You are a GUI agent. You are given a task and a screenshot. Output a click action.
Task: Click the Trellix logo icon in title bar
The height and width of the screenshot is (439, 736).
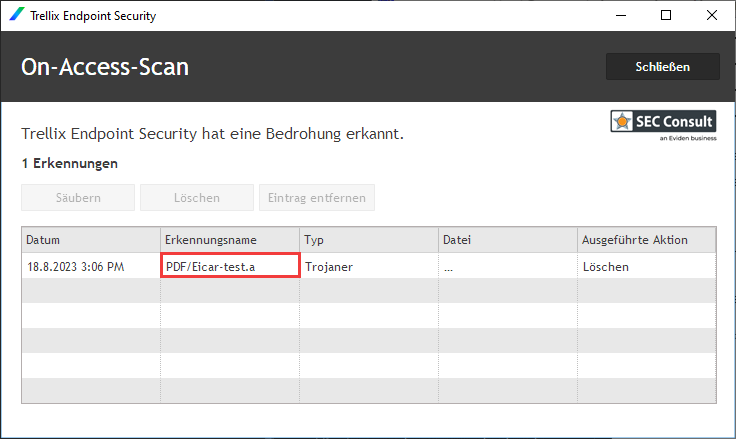(x=17, y=16)
